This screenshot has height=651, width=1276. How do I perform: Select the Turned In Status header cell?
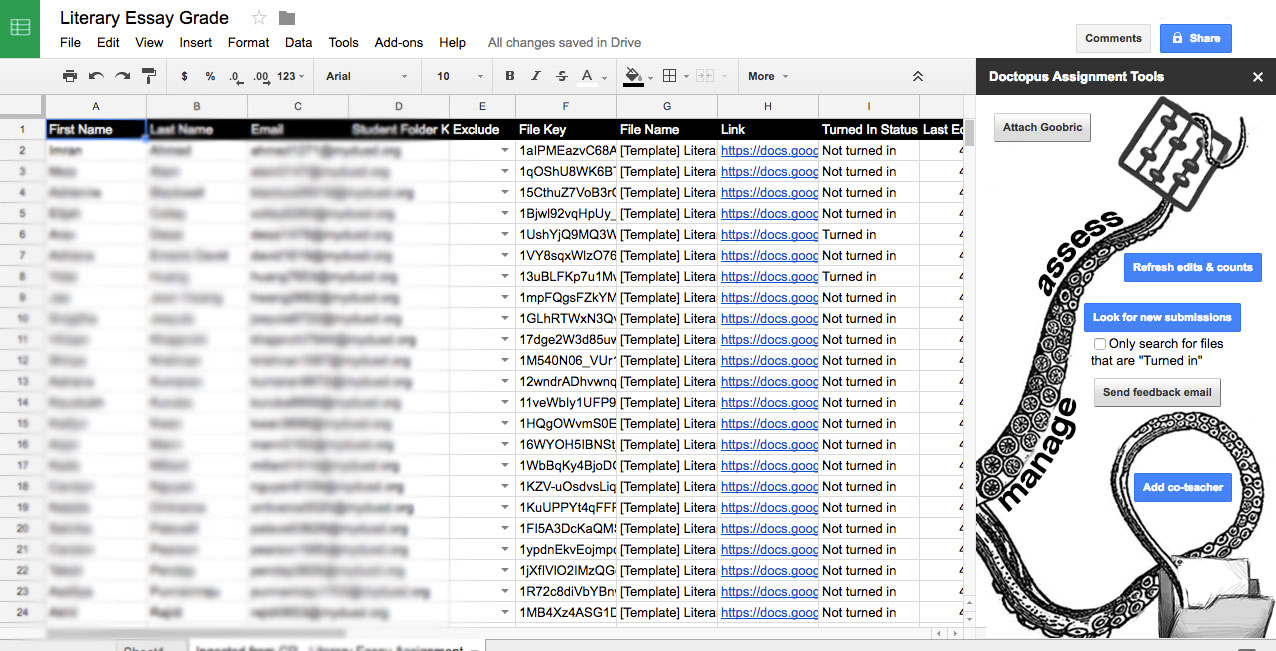(868, 130)
